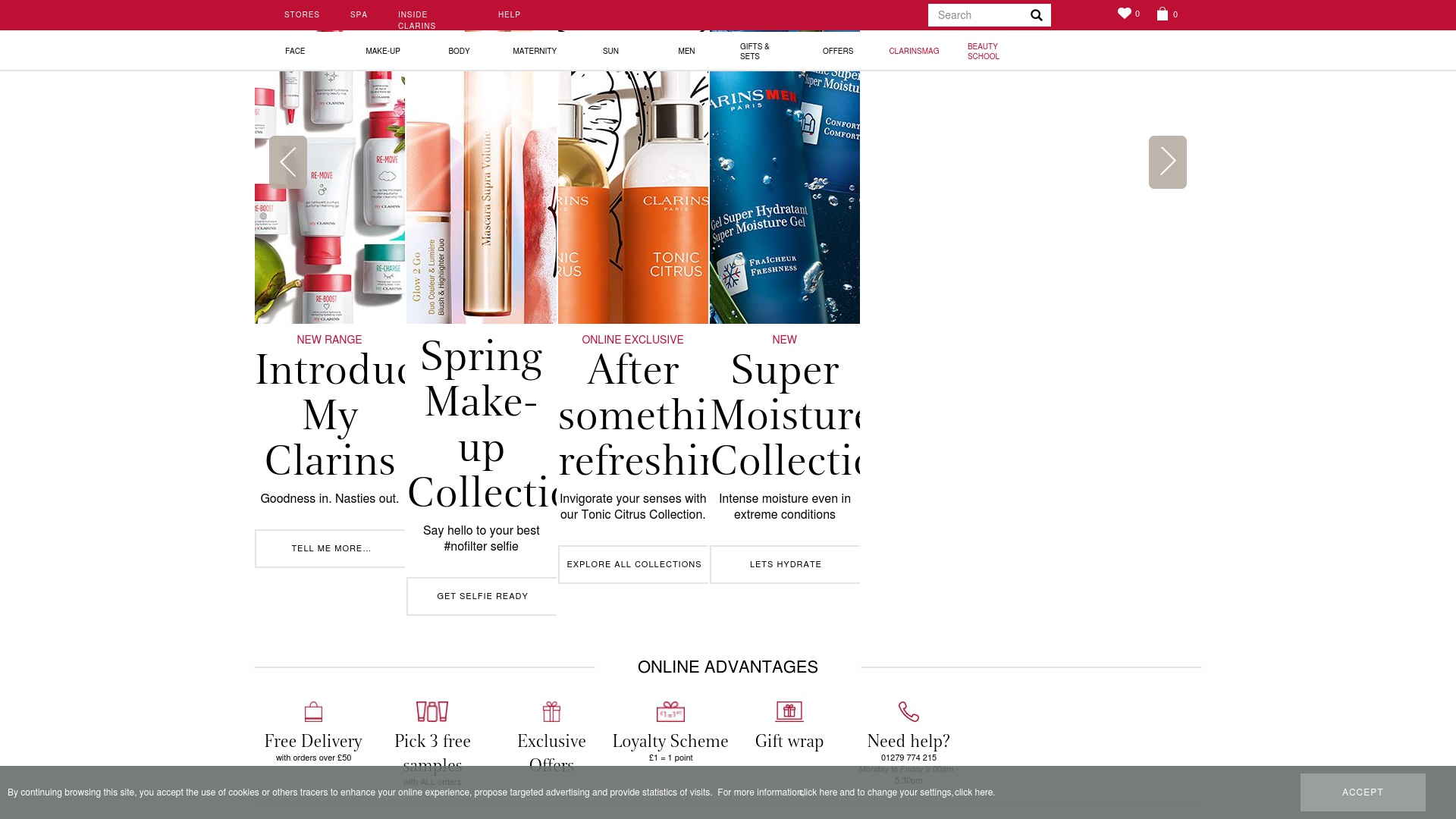Switch to the OFFERS section
1456x819 pixels.
click(x=837, y=51)
